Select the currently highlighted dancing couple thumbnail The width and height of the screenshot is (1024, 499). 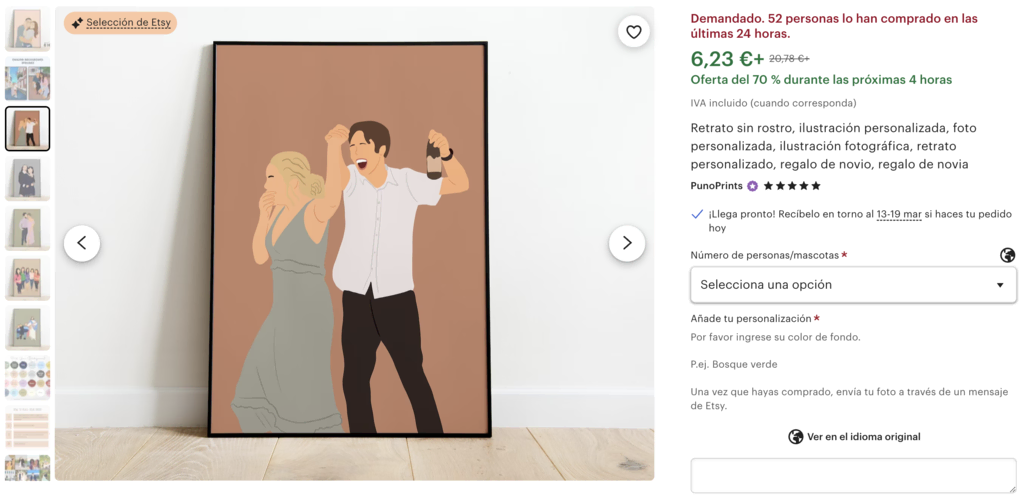[x=27, y=129]
